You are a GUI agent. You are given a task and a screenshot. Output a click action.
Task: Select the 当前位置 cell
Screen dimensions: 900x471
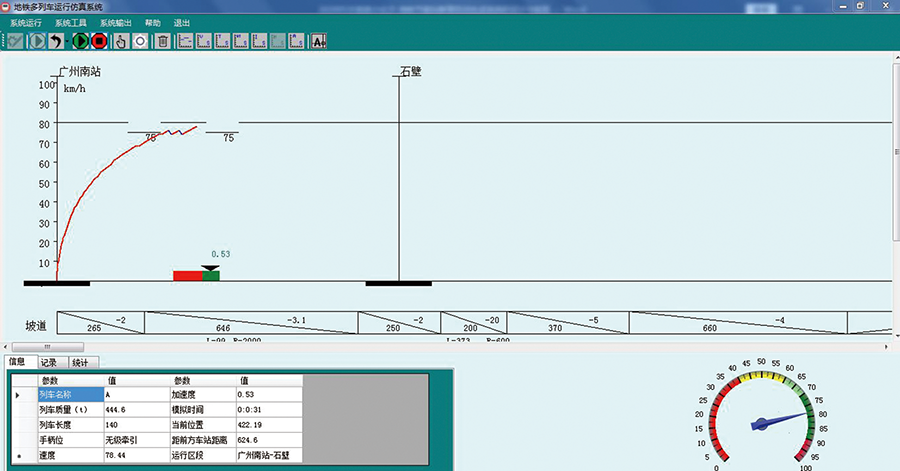[x=203, y=425]
